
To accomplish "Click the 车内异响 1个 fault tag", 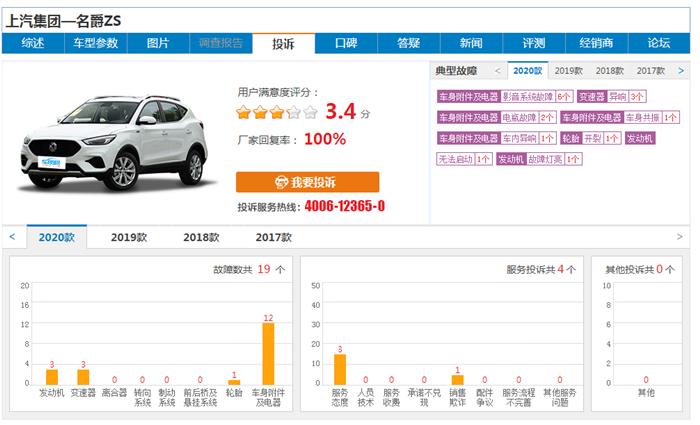I will click(496, 138).
